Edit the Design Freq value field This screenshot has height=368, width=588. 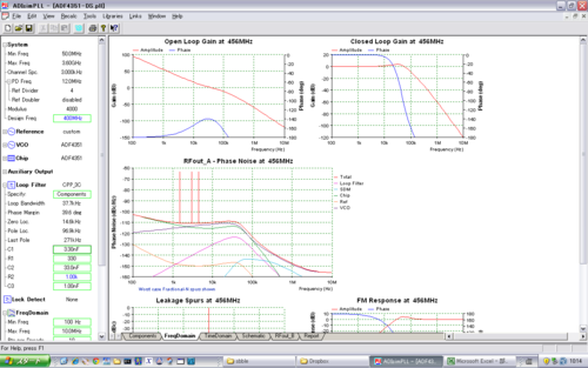point(72,118)
